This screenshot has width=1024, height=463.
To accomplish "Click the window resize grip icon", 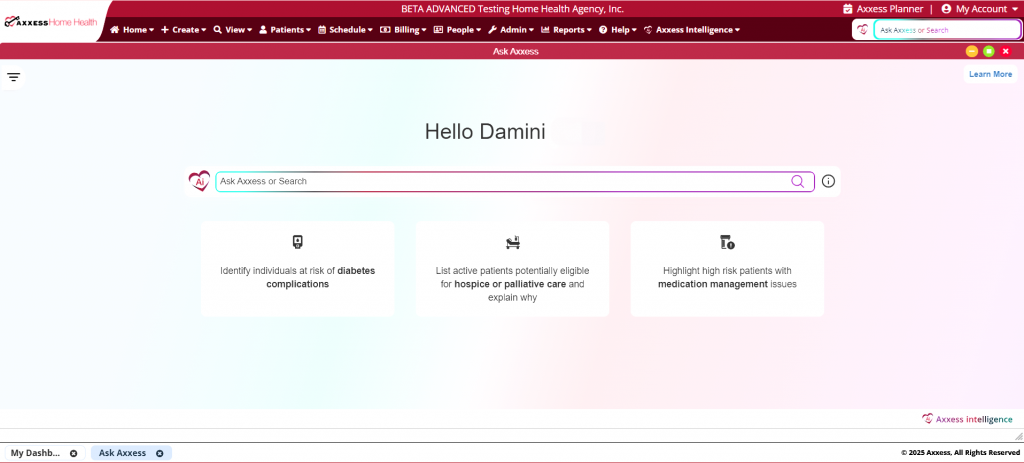I will point(1018,436).
